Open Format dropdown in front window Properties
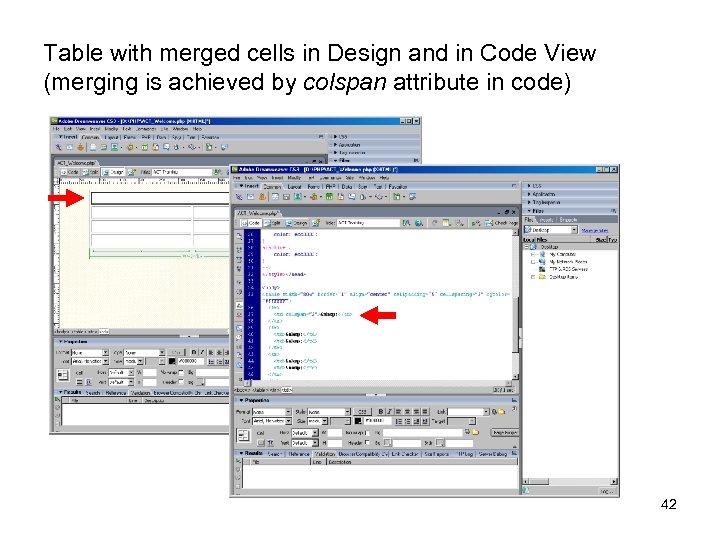Viewport: 720px width, 540px height. pos(288,411)
